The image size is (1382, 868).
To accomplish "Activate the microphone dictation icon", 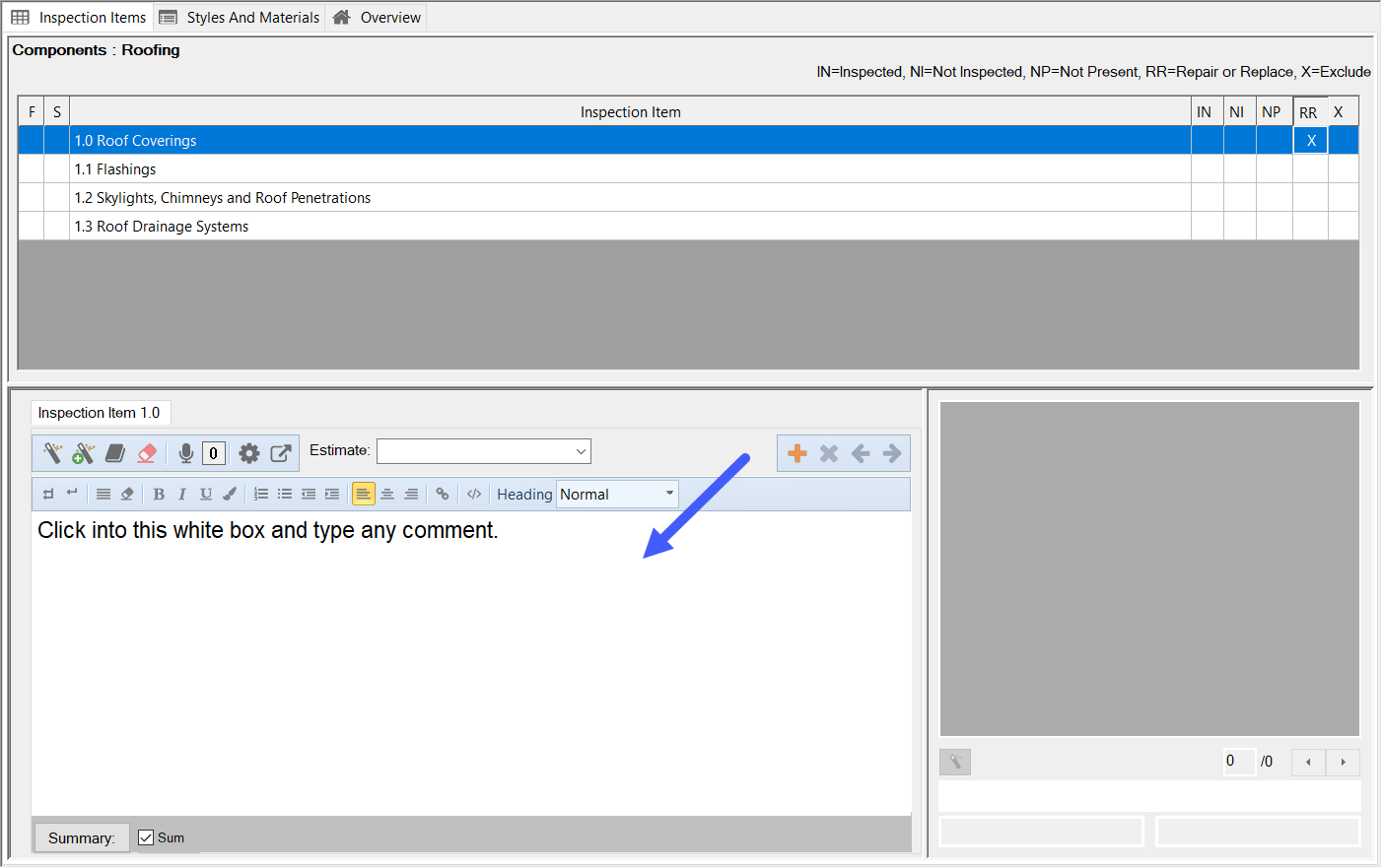I will pyautogui.click(x=185, y=453).
